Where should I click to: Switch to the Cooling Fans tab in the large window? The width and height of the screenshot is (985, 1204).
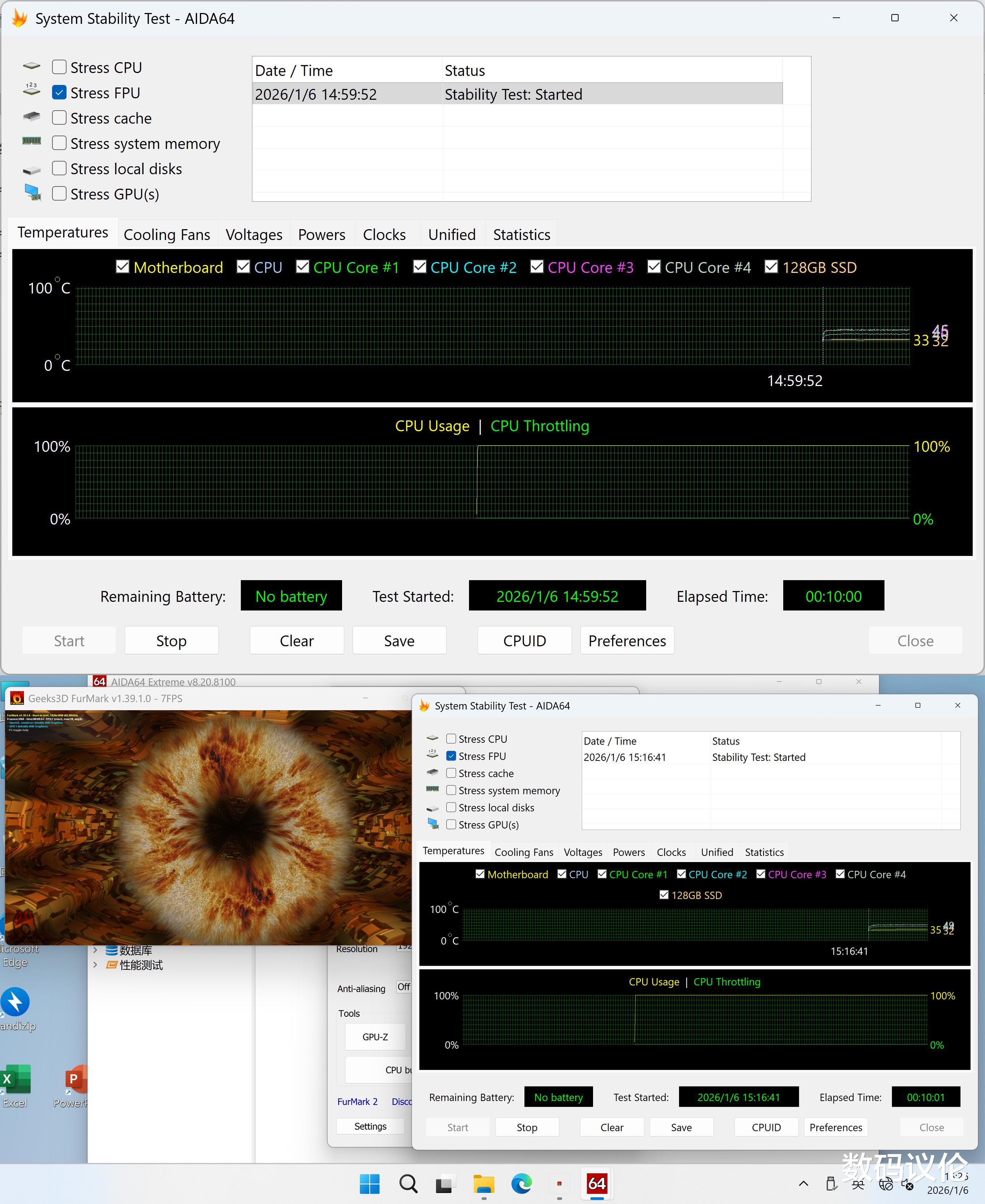[x=166, y=235]
